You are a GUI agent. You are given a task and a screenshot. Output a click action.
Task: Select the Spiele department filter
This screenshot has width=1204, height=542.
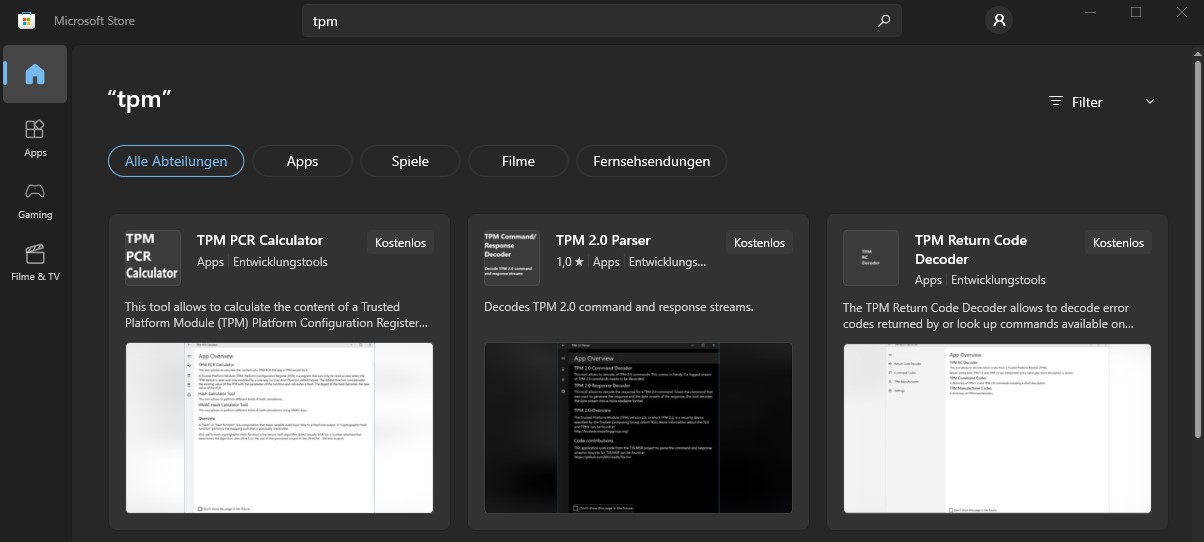coord(410,161)
